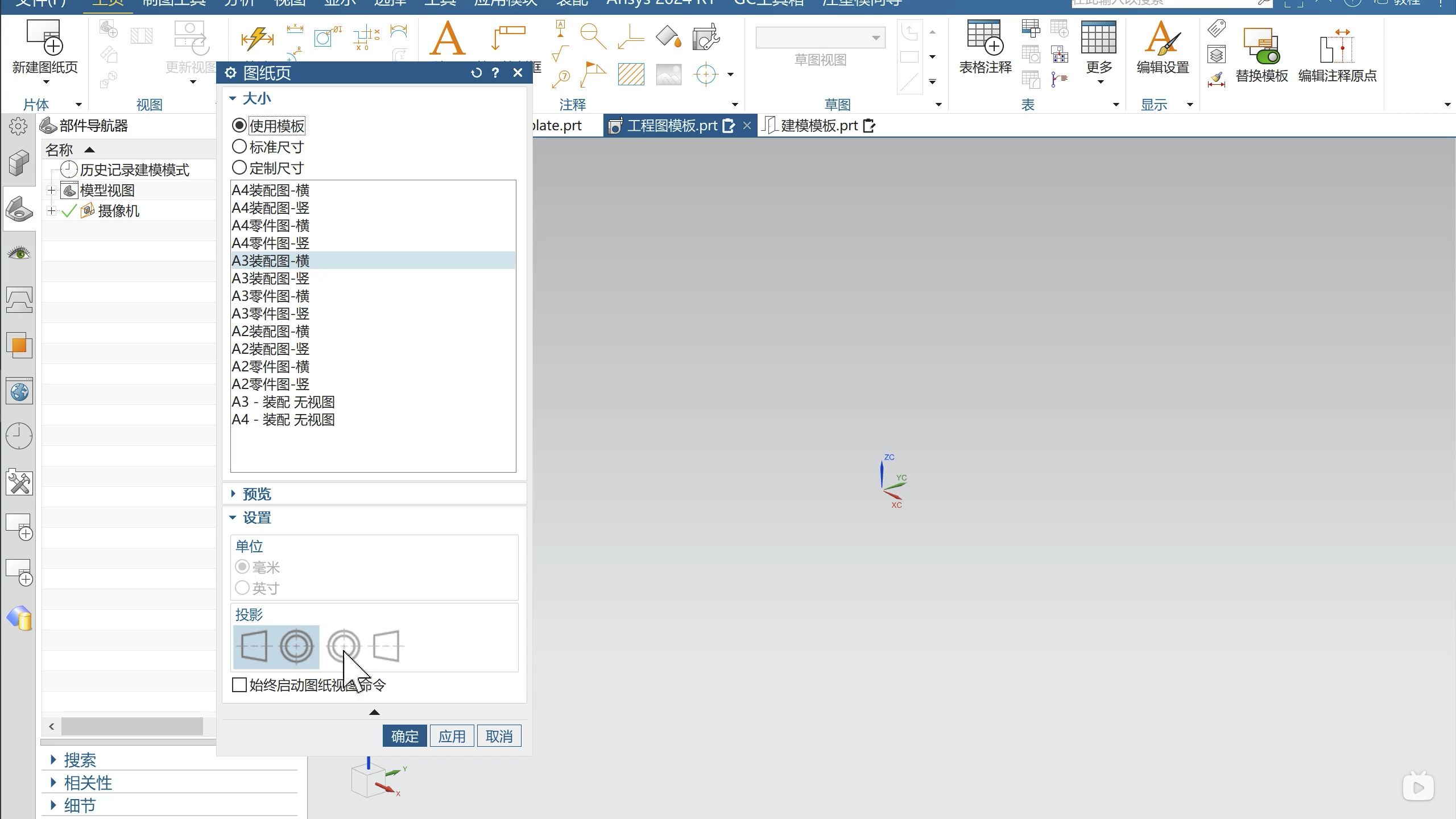The height and width of the screenshot is (819, 1456).
Task: Choose the 定制尺寸 radio option
Action: (x=239, y=168)
